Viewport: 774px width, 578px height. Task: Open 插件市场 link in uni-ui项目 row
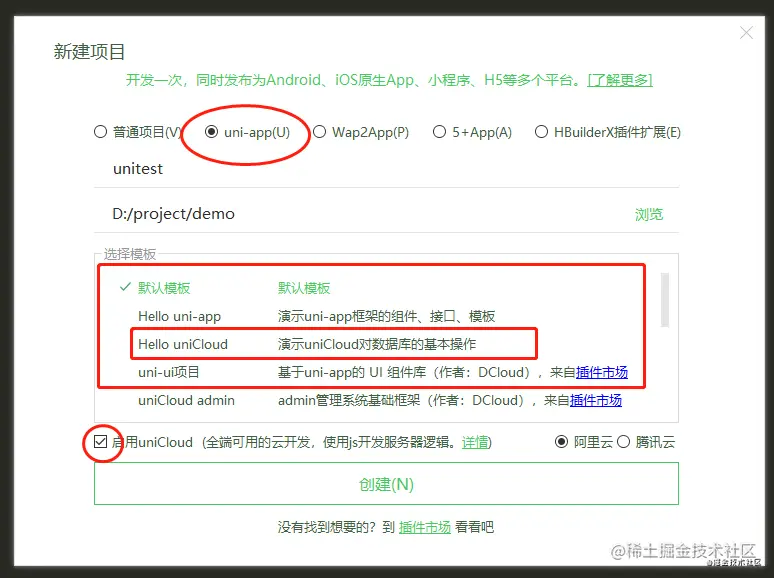(602, 372)
